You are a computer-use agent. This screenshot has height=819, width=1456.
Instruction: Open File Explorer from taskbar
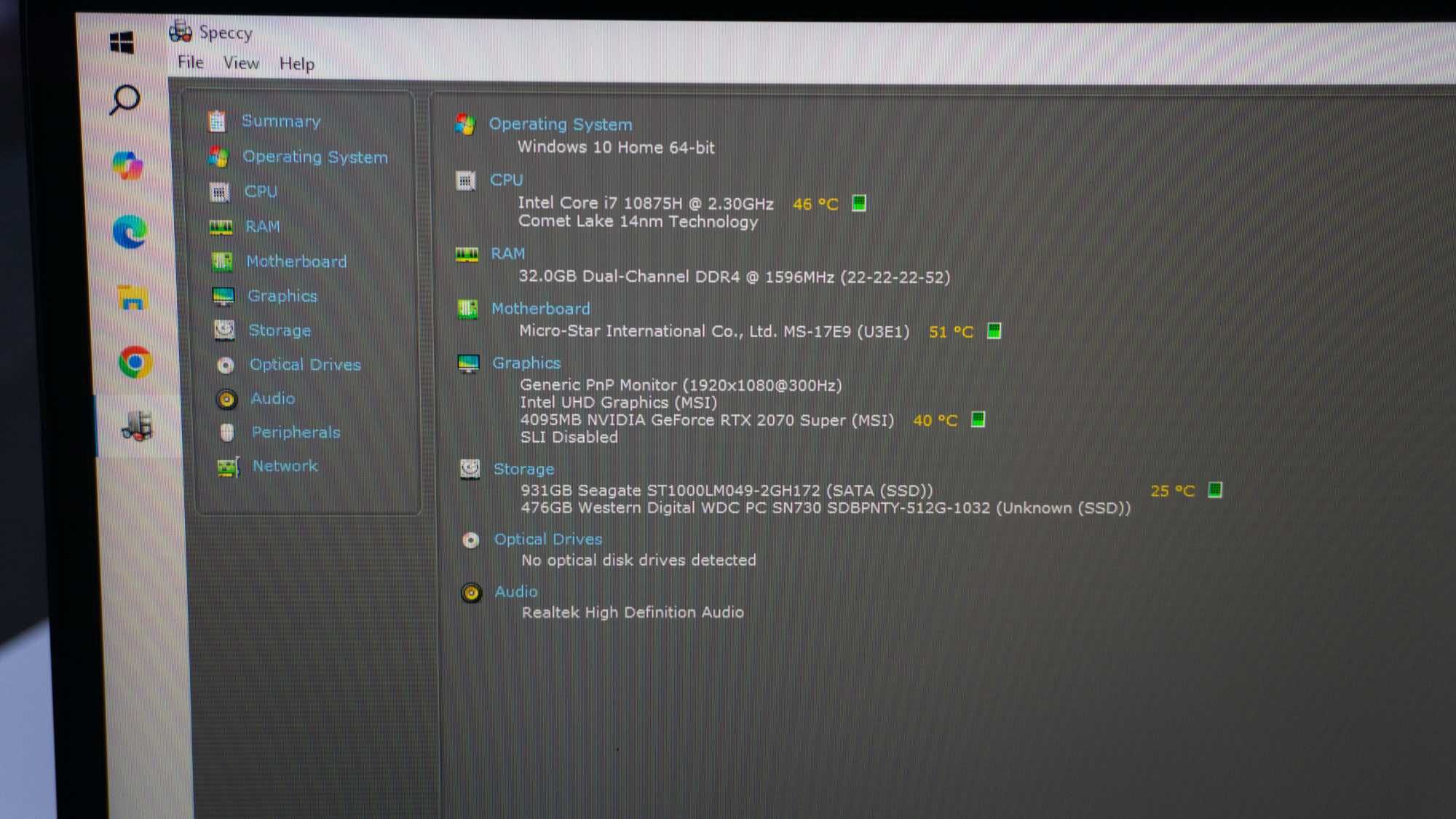point(132,297)
